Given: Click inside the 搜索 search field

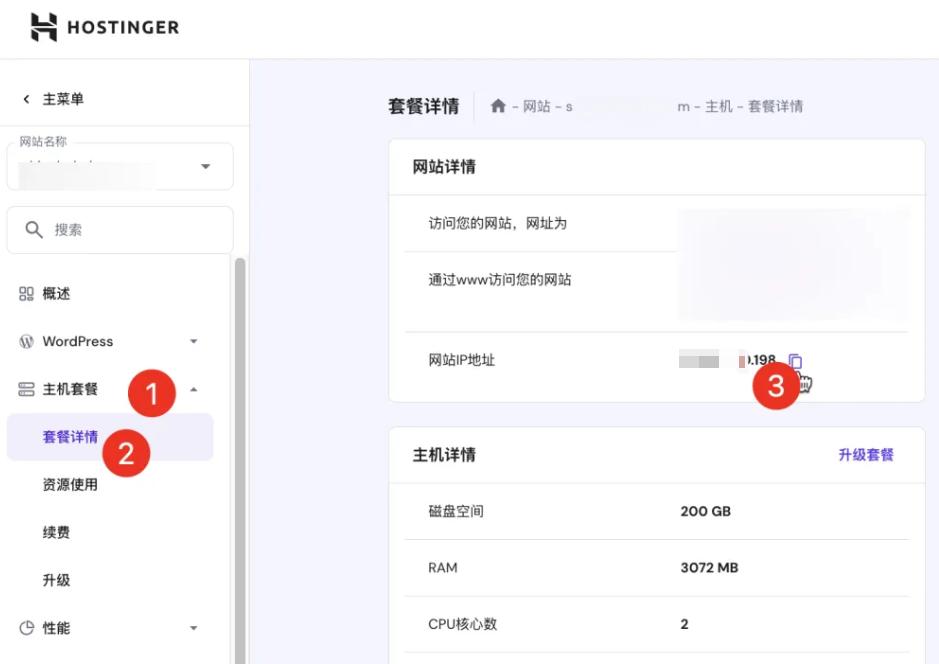Looking at the screenshot, I should click(x=120, y=229).
